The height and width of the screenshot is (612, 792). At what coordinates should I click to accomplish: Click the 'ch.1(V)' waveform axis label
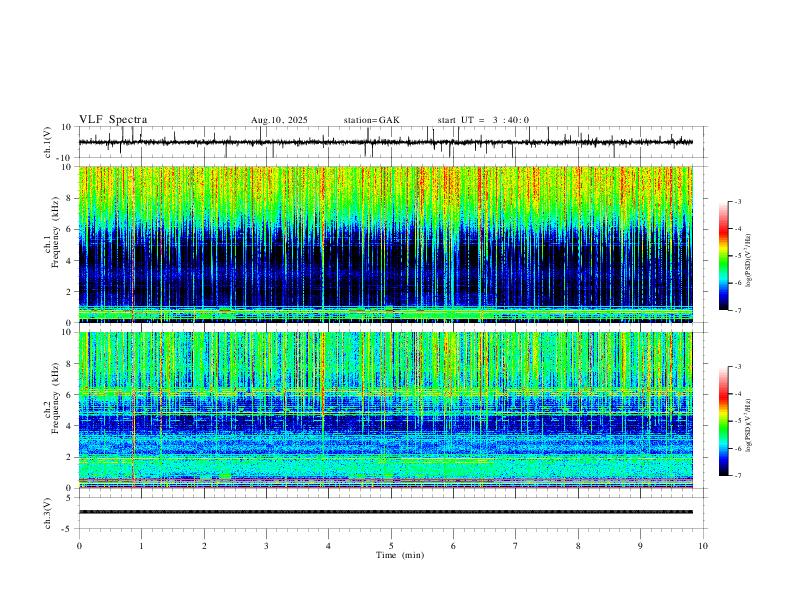48,142
